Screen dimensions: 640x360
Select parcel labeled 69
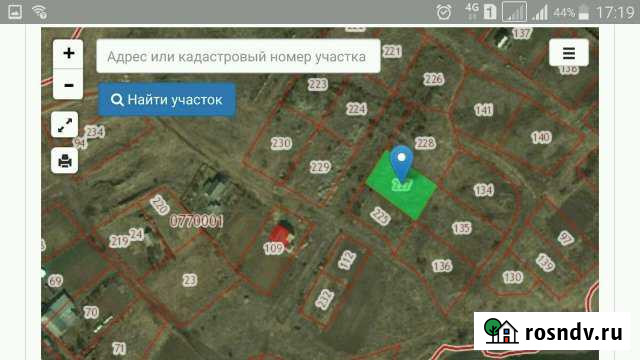[x=56, y=281]
